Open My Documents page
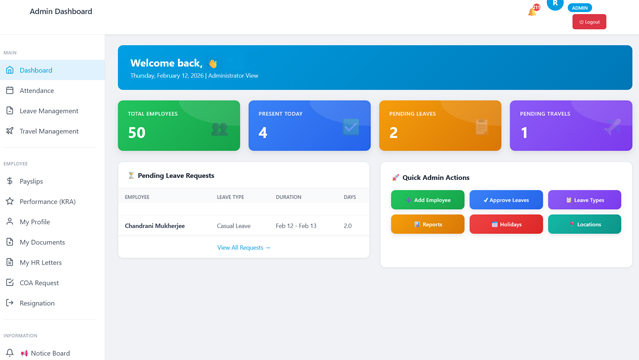The image size is (639, 360). tap(52, 242)
